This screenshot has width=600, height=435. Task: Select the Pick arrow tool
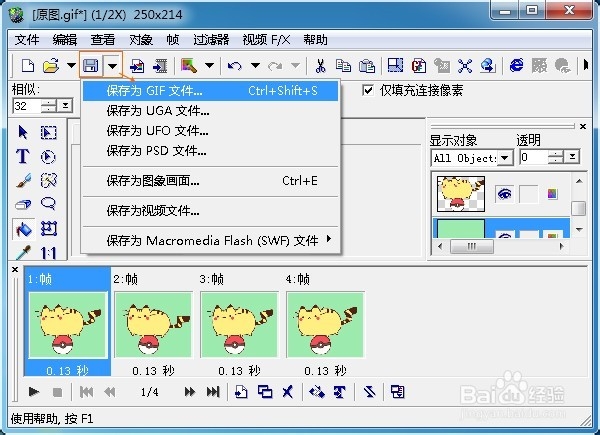tap(23, 132)
